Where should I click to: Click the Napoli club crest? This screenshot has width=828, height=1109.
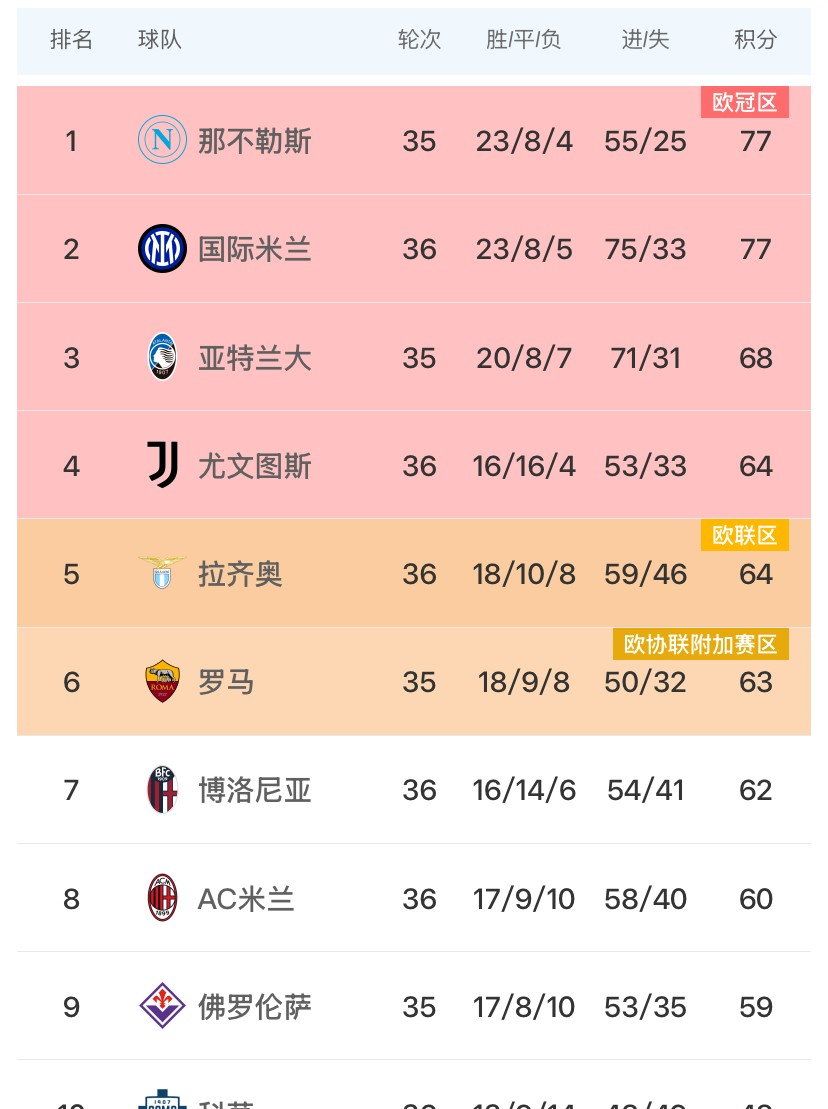click(x=162, y=140)
